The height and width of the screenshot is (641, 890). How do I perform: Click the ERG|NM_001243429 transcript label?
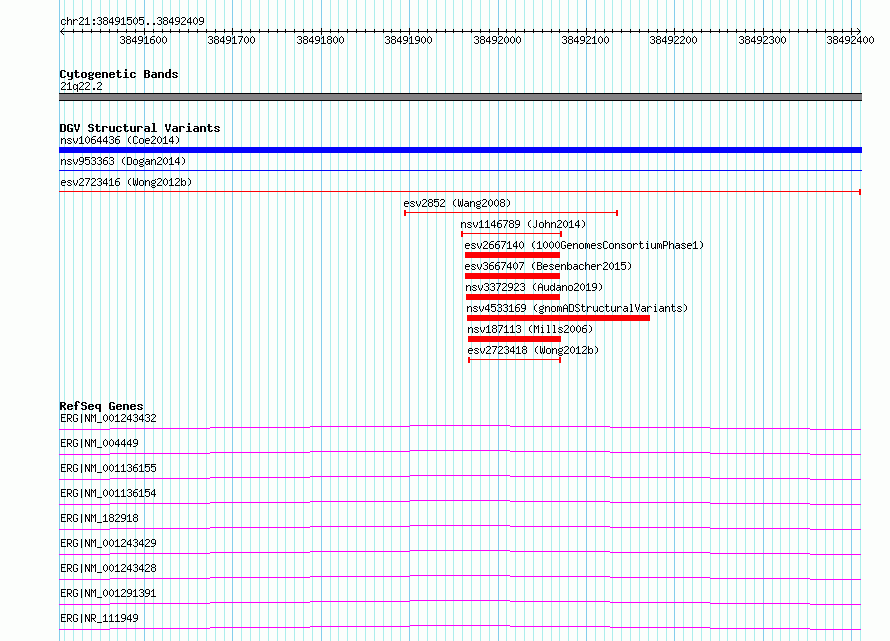pos(108,543)
